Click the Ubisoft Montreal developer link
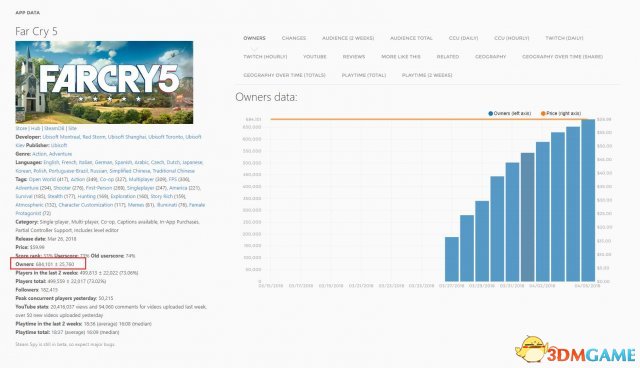 coord(61,137)
